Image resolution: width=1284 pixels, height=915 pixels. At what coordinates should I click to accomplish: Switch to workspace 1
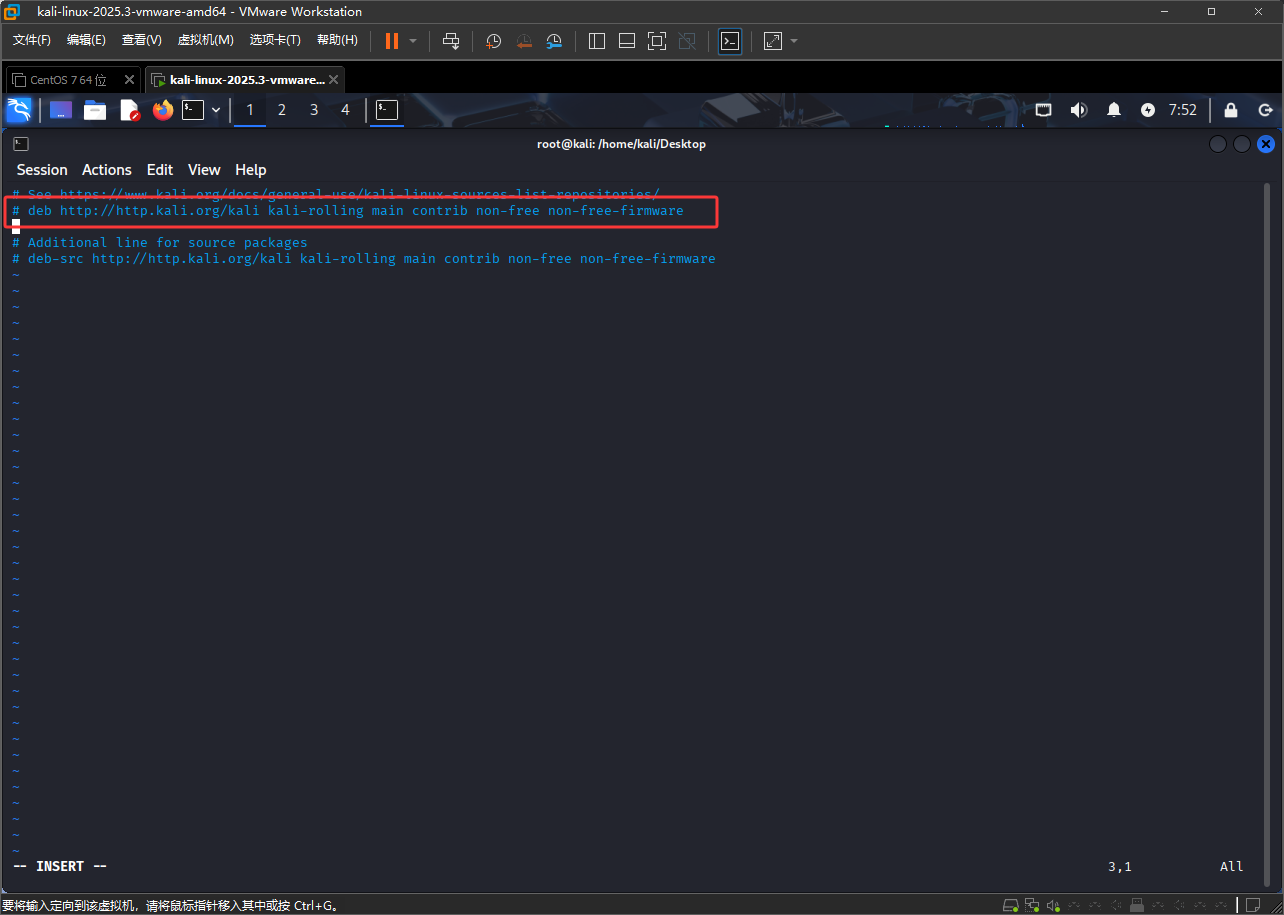pyautogui.click(x=250, y=110)
